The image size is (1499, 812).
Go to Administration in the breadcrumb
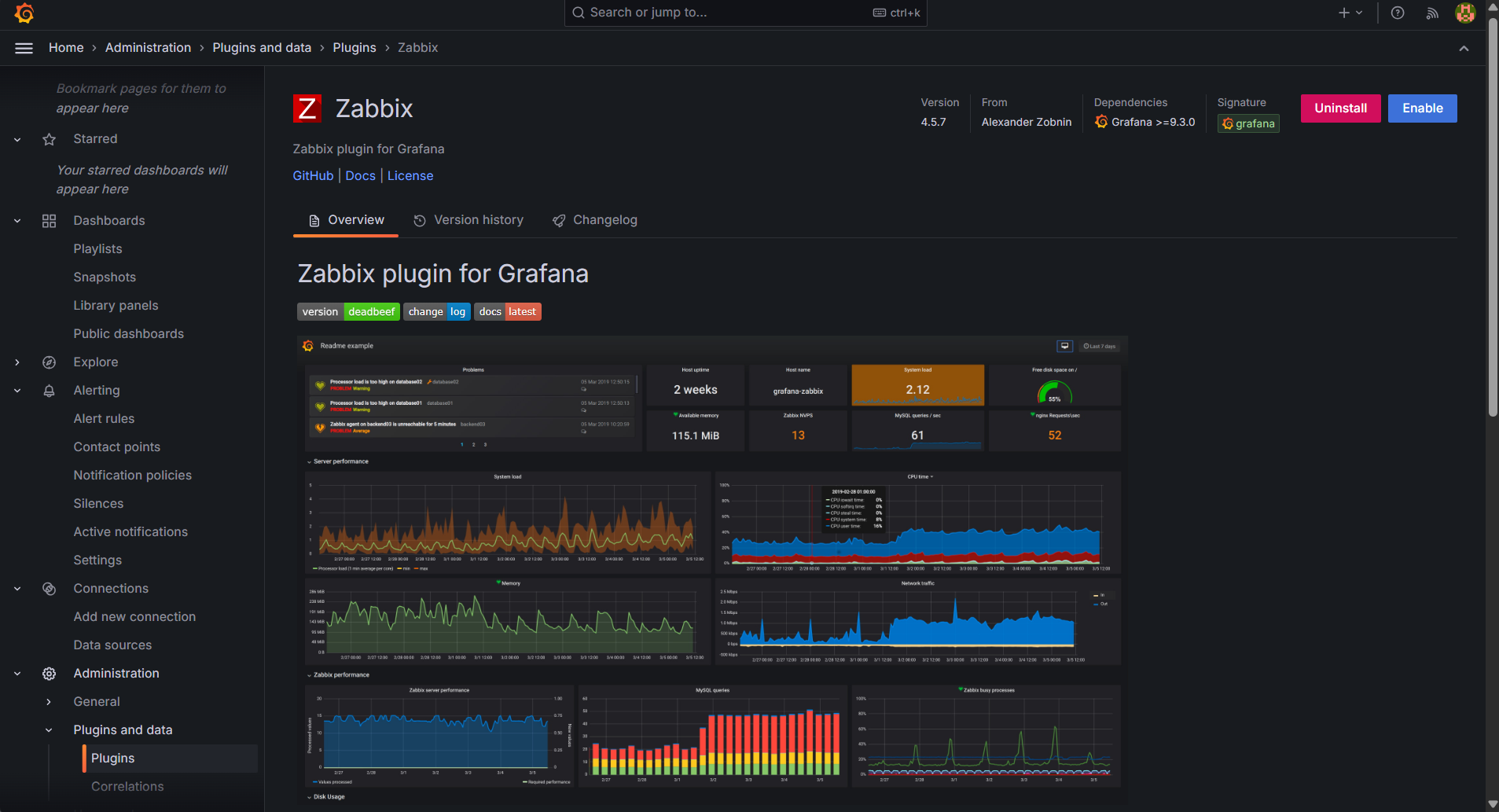(x=148, y=48)
